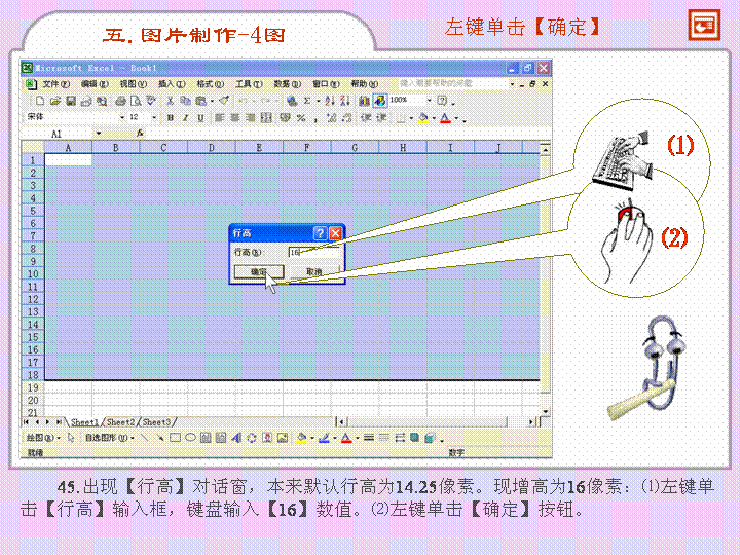The image size is (740, 555).
Task: Open the Name Box A1 dropdown
Action: click(x=98, y=132)
